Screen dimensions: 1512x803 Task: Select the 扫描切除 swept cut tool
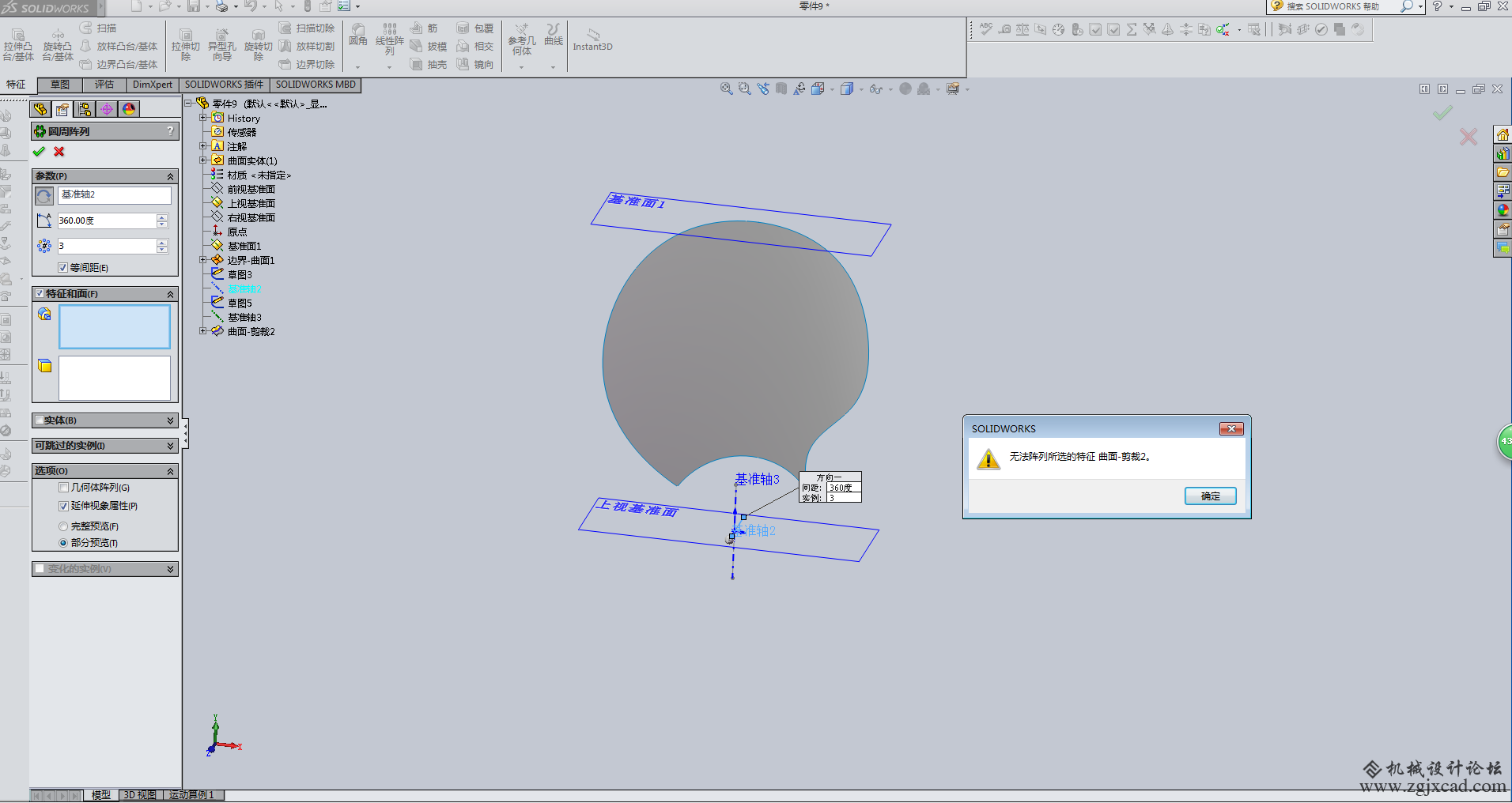coord(307,28)
